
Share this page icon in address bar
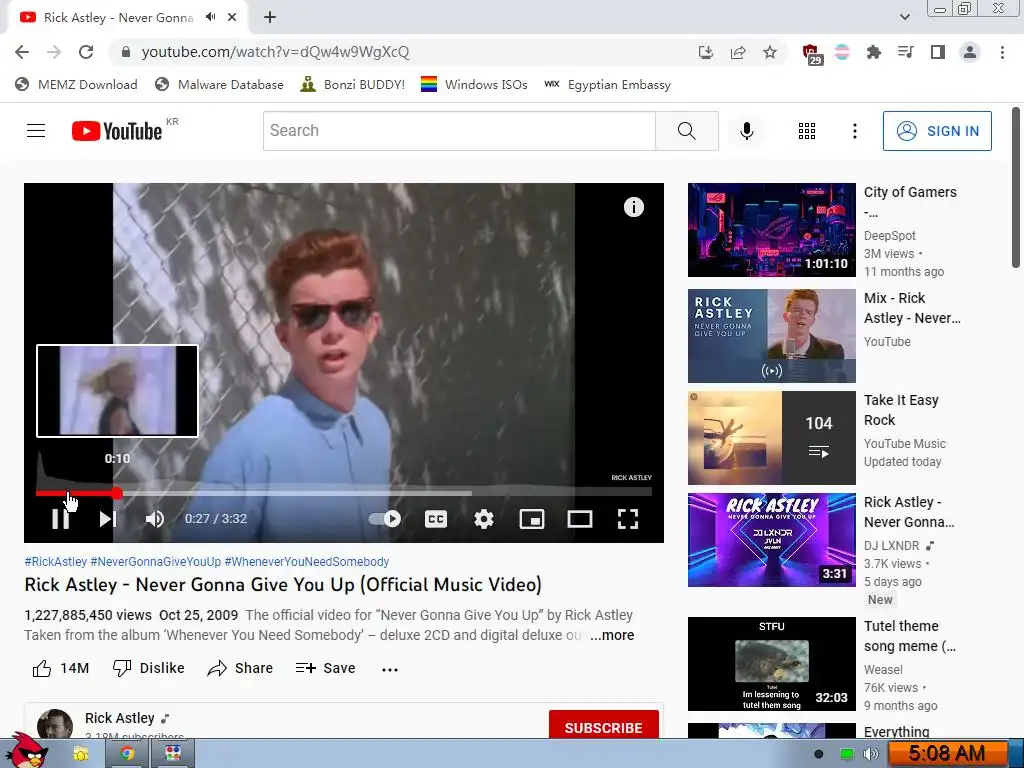(x=738, y=52)
